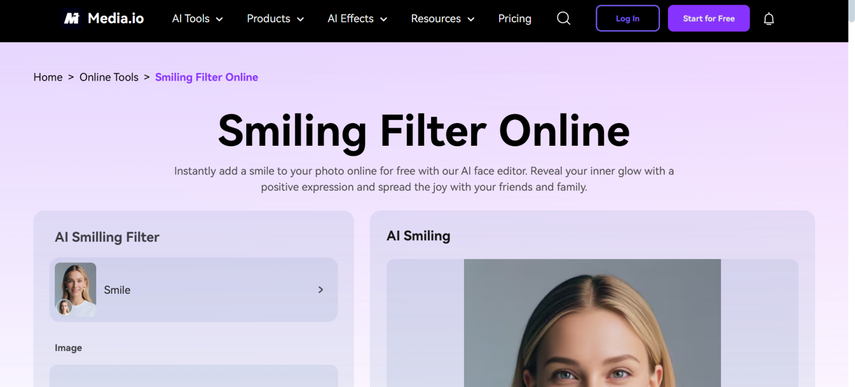Click the Image upload area below label
The height and width of the screenshot is (387, 855).
point(194,376)
